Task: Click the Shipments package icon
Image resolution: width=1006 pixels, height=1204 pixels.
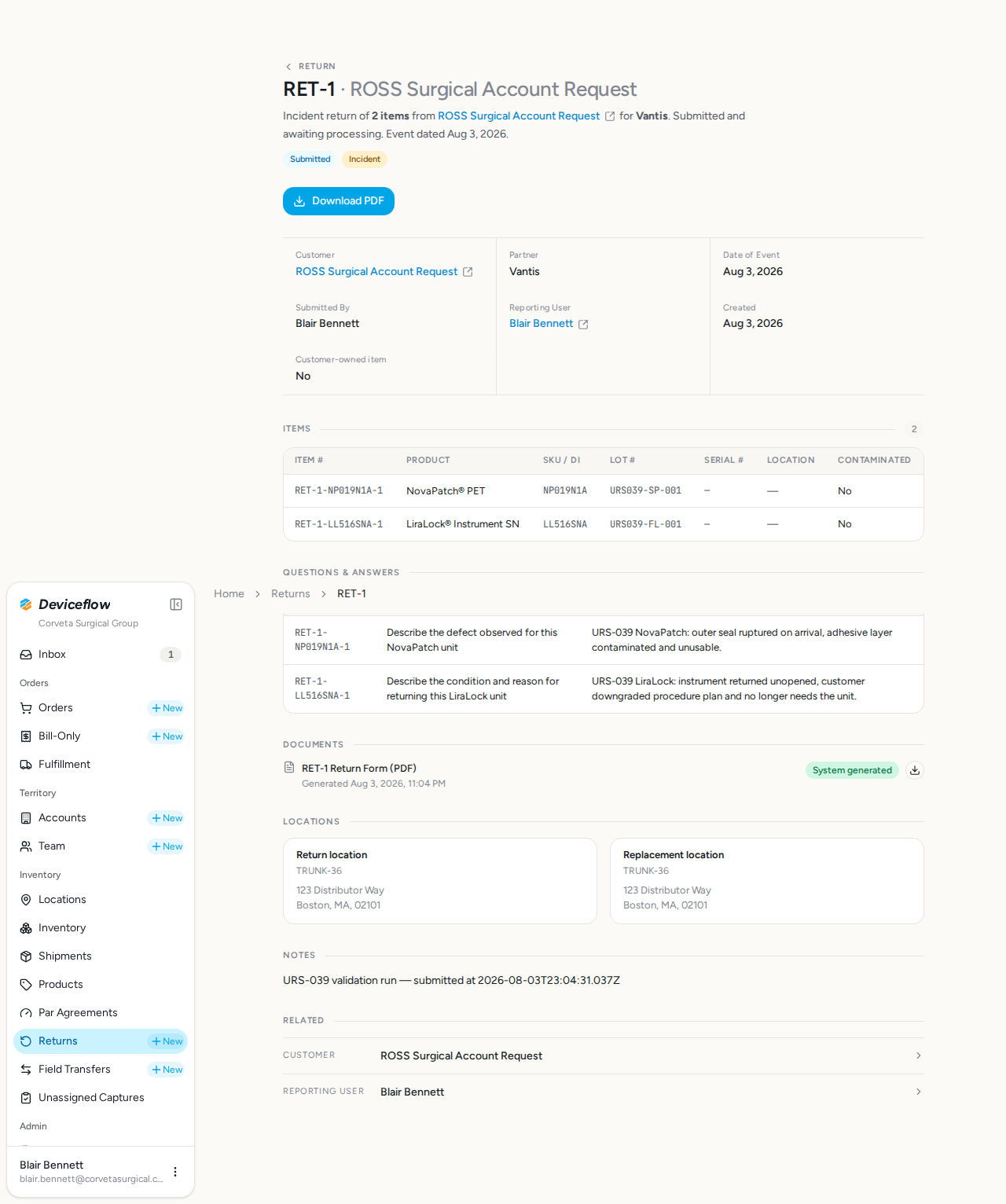Action: pos(26,956)
